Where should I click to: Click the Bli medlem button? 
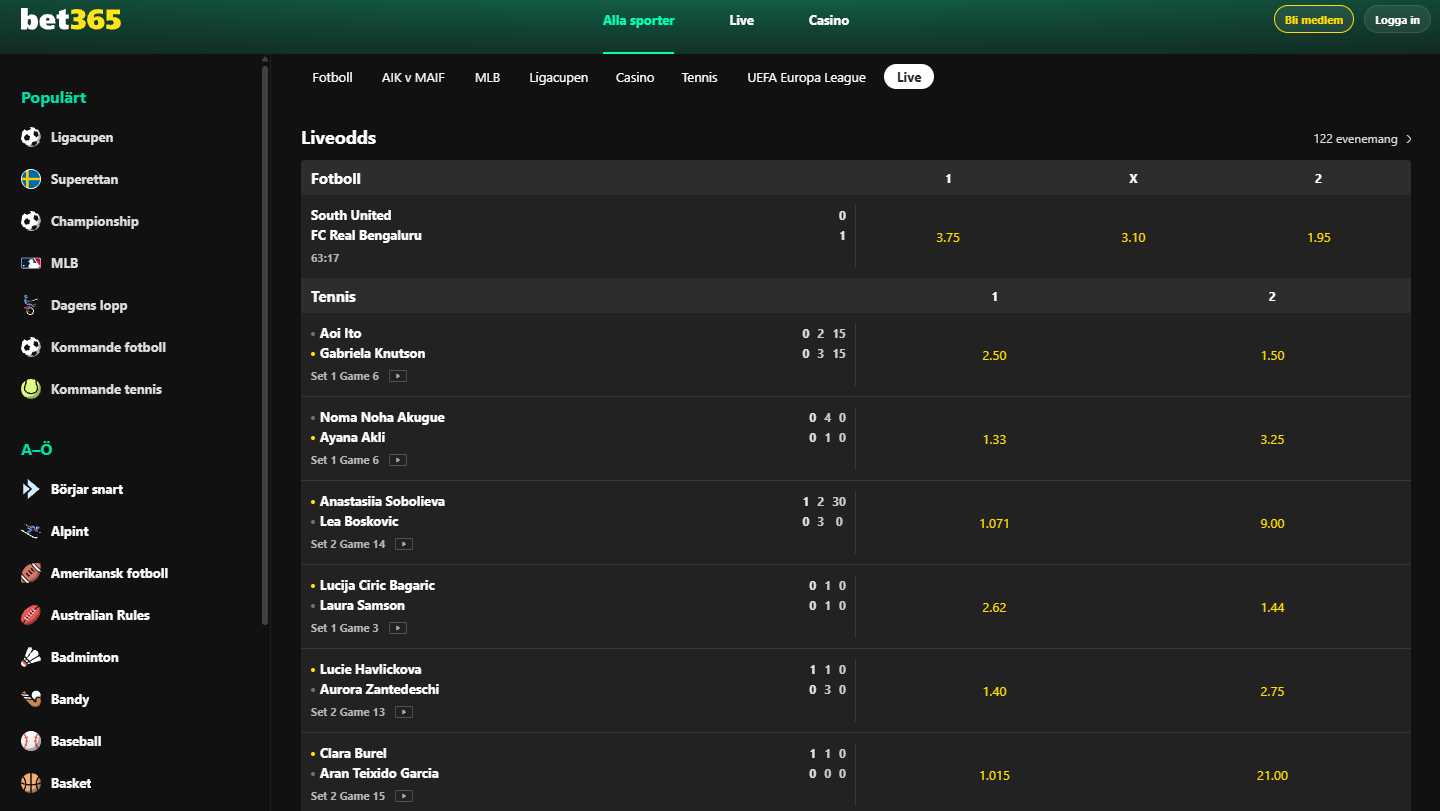pyautogui.click(x=1314, y=20)
